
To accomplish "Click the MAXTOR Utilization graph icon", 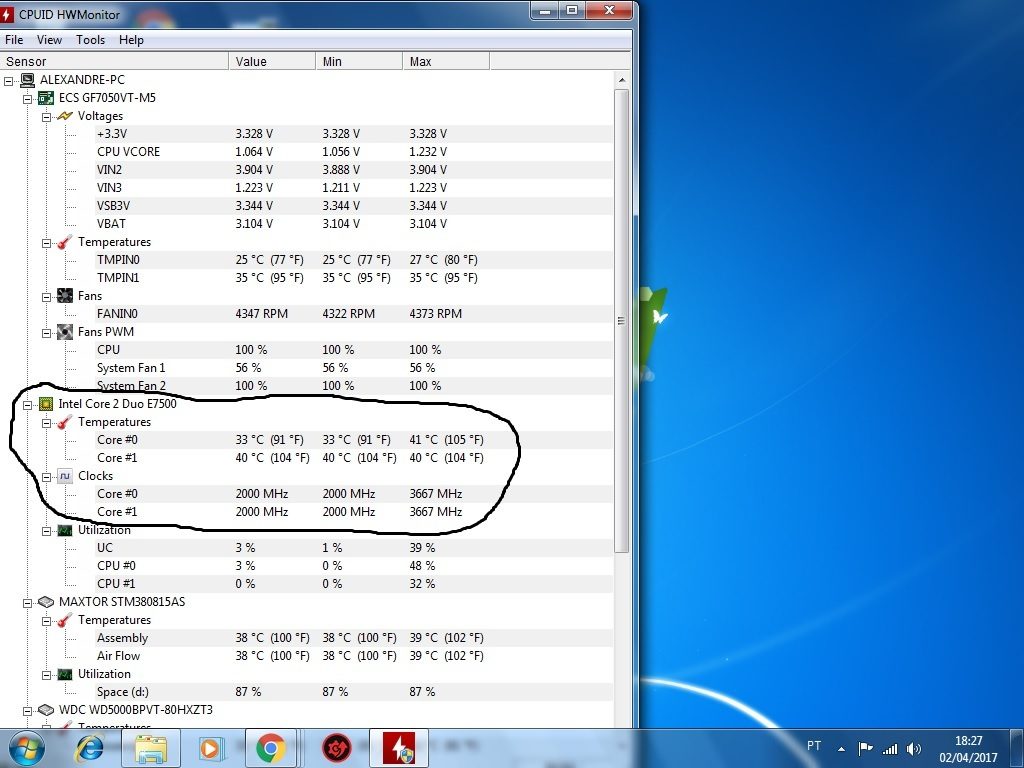I will (x=65, y=674).
